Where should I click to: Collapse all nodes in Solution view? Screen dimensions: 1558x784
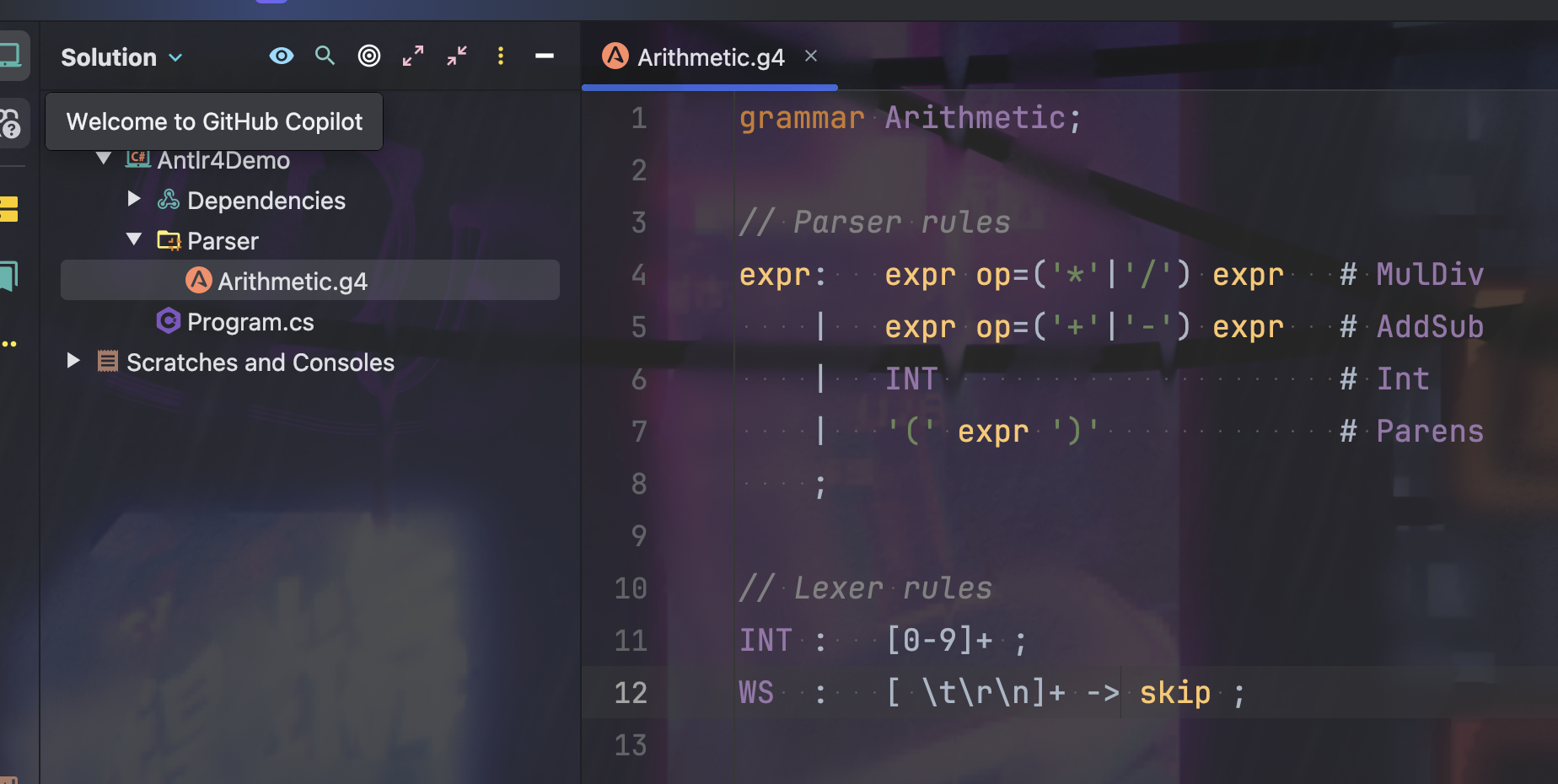tap(456, 56)
